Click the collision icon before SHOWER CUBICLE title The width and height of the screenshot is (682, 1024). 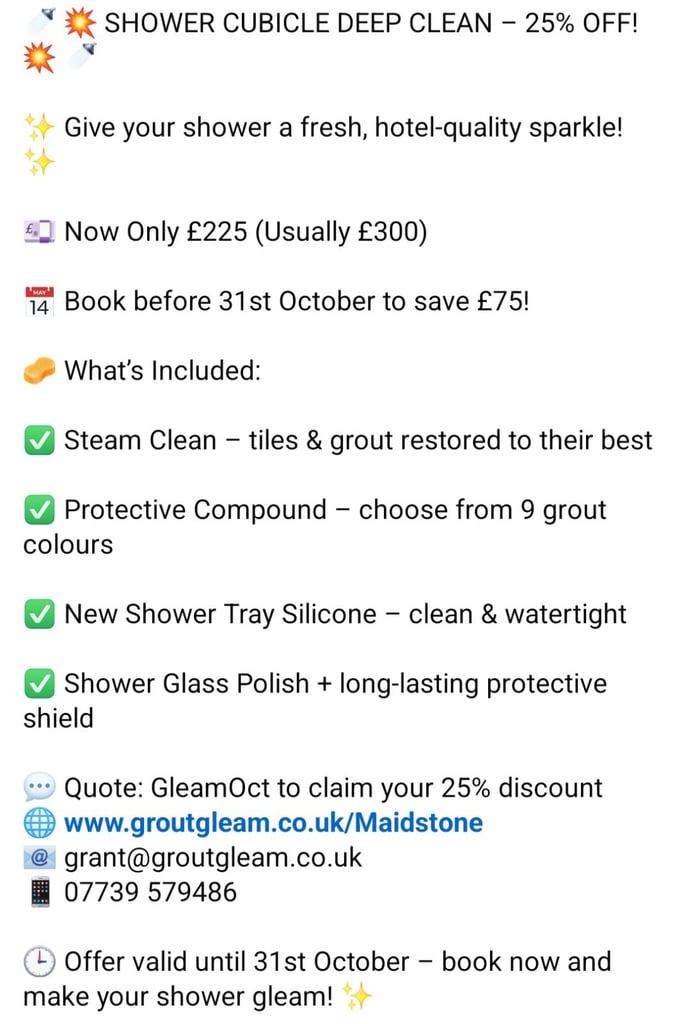(80, 24)
